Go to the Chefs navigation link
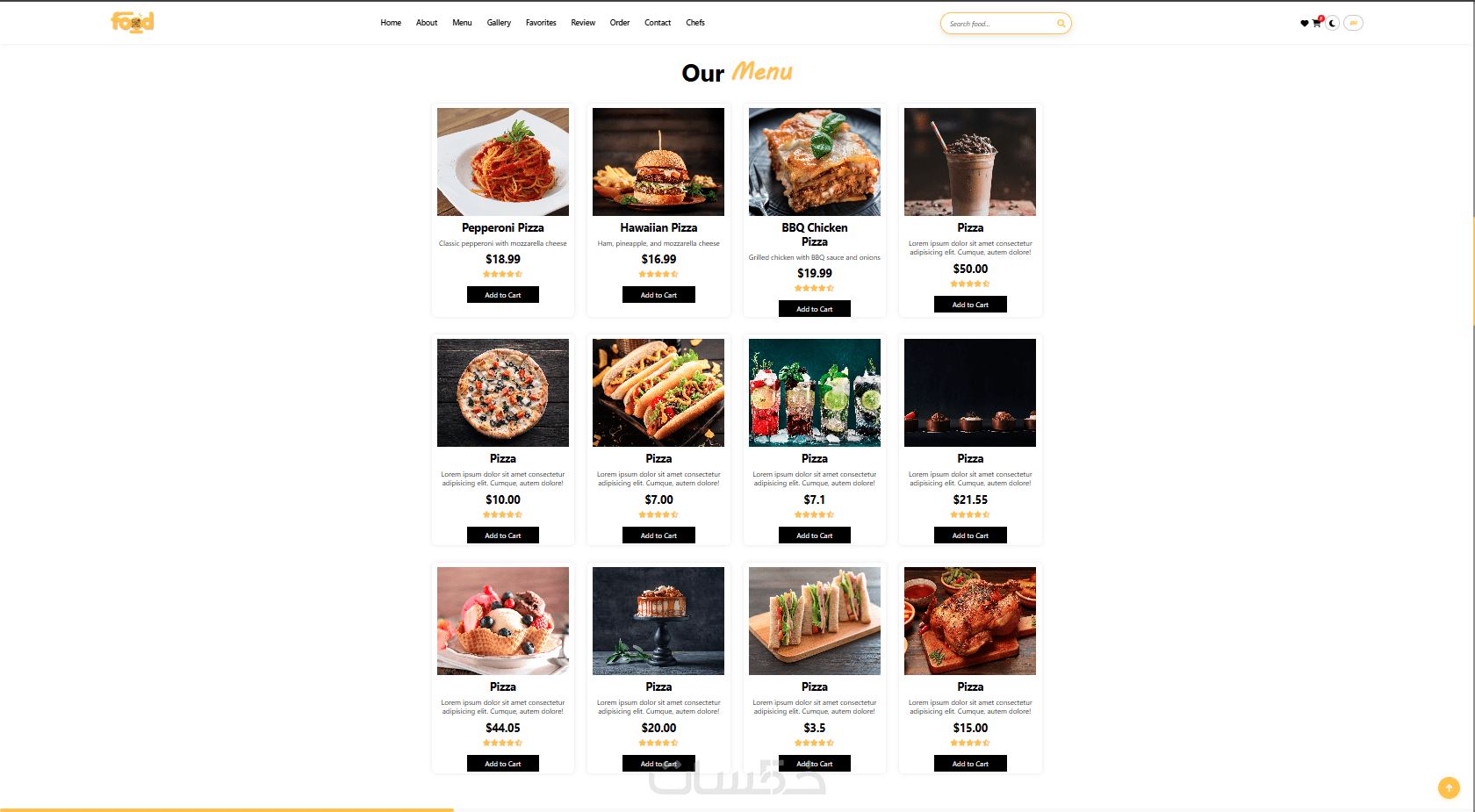1475x812 pixels. 695,23
